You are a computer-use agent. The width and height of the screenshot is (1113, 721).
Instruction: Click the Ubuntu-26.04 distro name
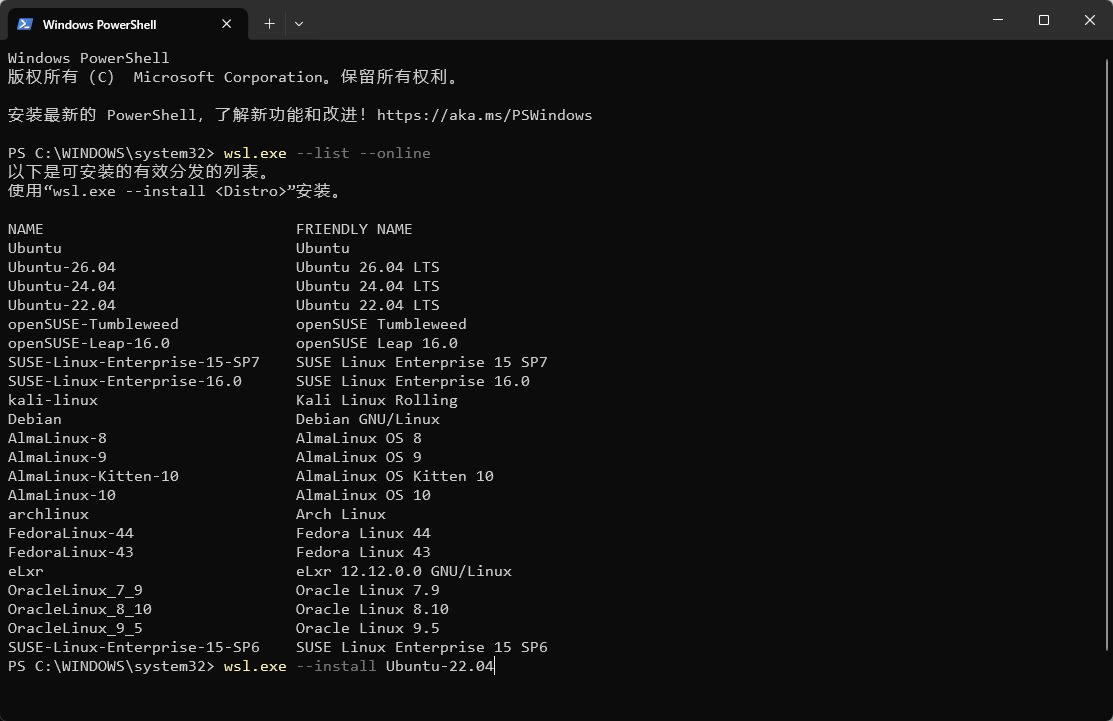pyautogui.click(x=62, y=267)
